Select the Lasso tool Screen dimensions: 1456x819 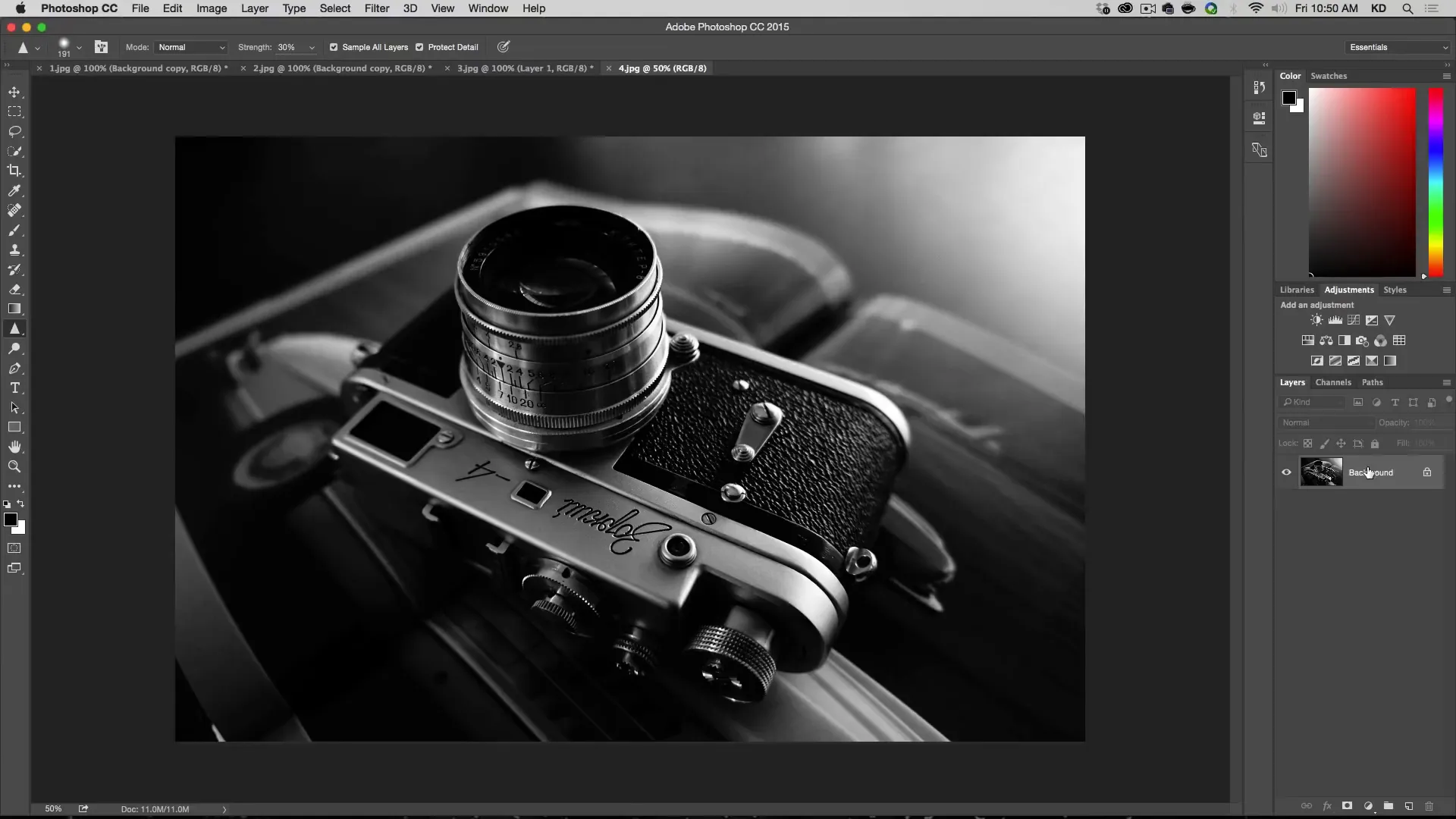14,131
